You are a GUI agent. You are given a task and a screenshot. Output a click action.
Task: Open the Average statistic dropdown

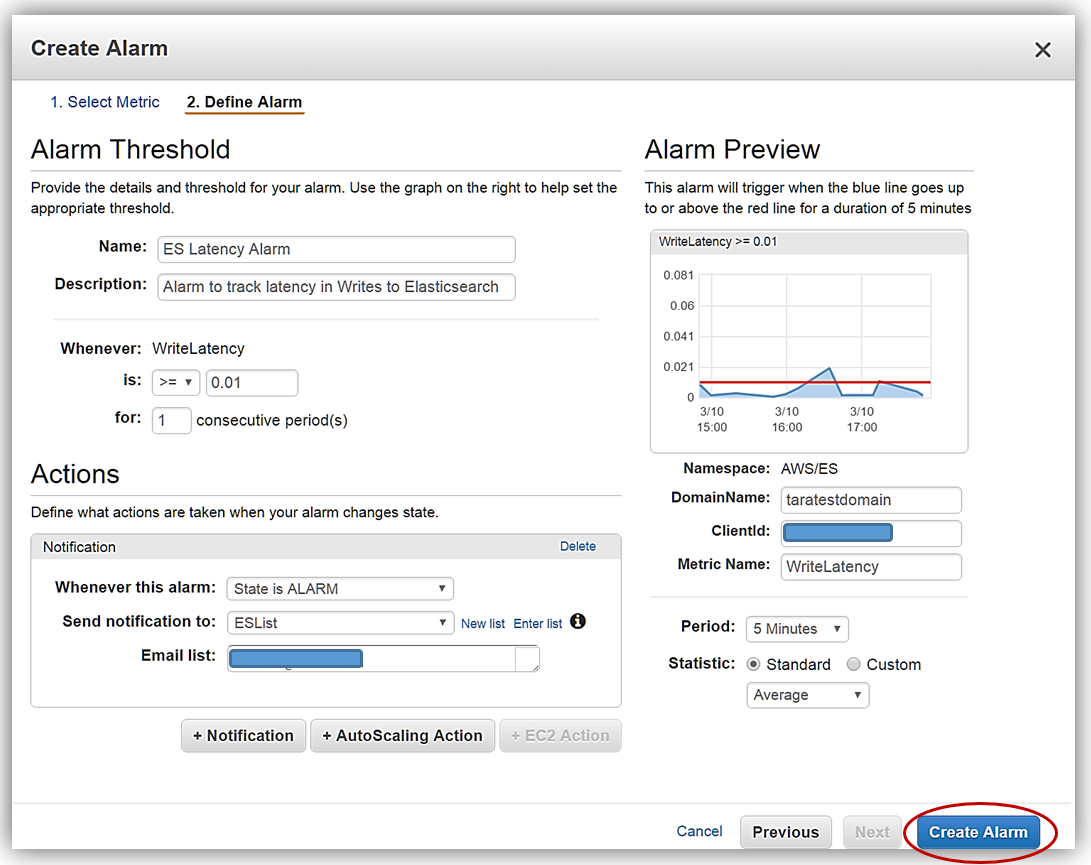(x=807, y=695)
